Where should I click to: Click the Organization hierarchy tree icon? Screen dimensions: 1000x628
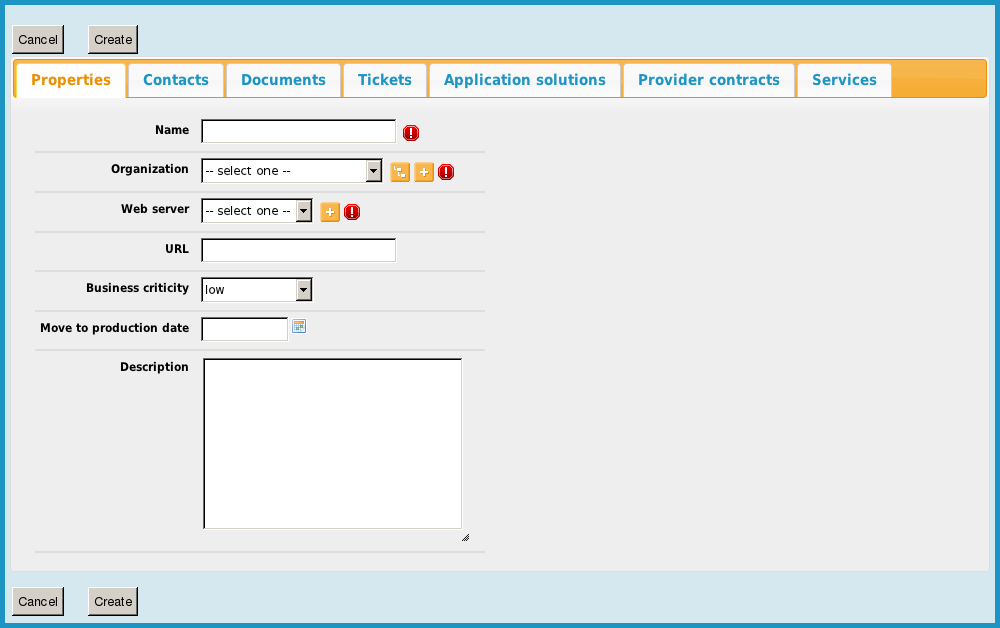point(400,172)
